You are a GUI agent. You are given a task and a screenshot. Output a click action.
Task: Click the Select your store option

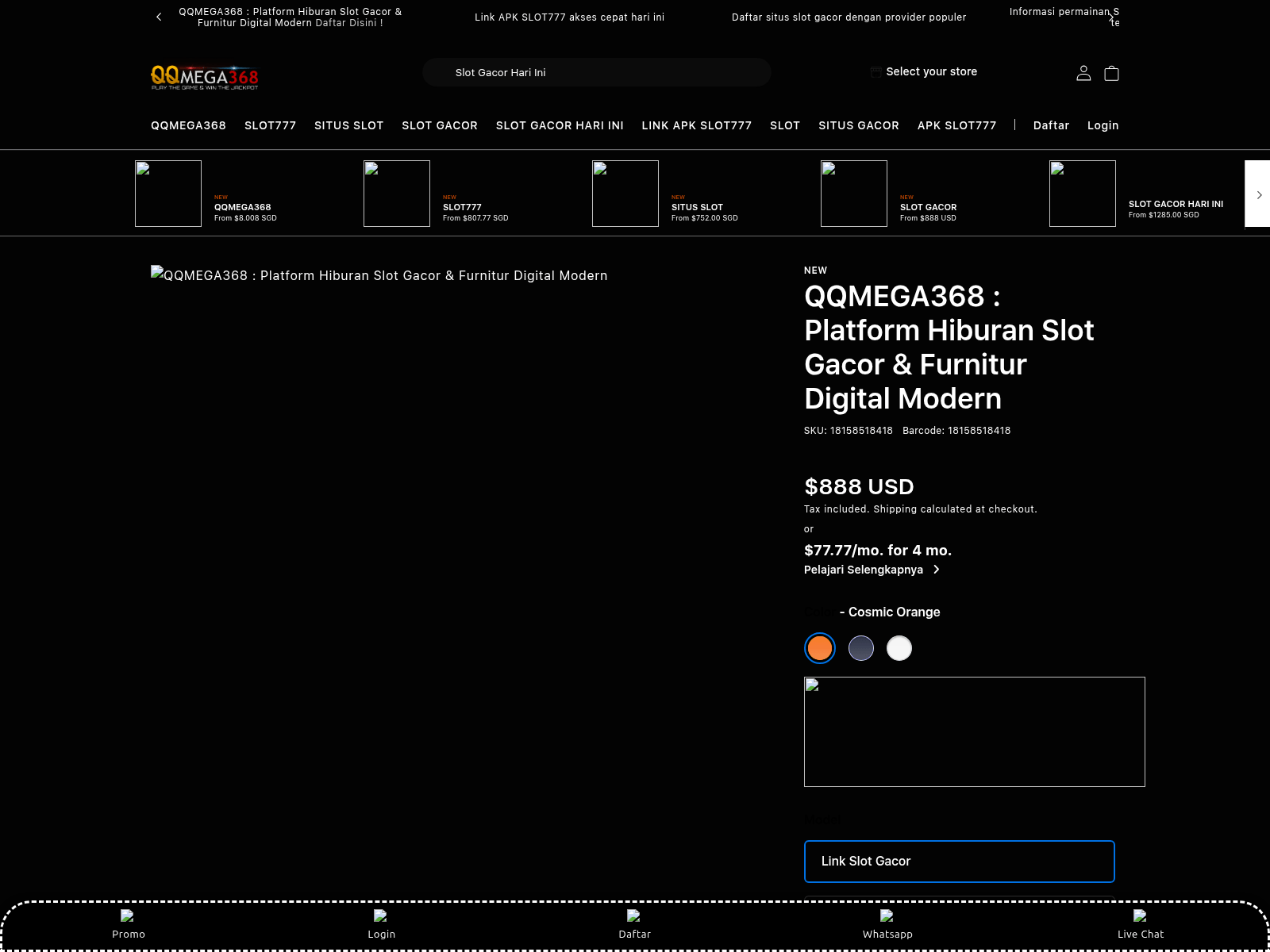(924, 71)
